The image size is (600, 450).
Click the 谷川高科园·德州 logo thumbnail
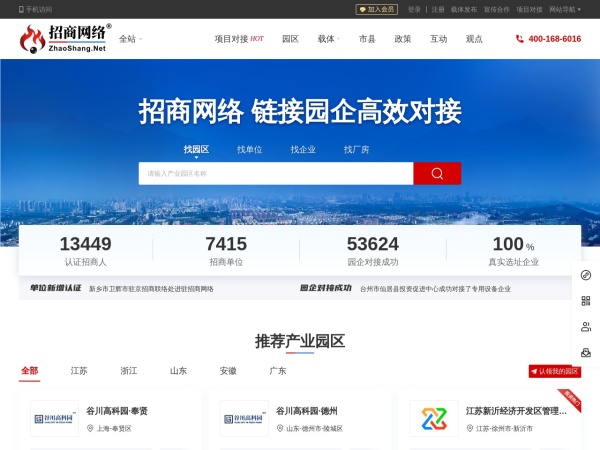(244, 419)
